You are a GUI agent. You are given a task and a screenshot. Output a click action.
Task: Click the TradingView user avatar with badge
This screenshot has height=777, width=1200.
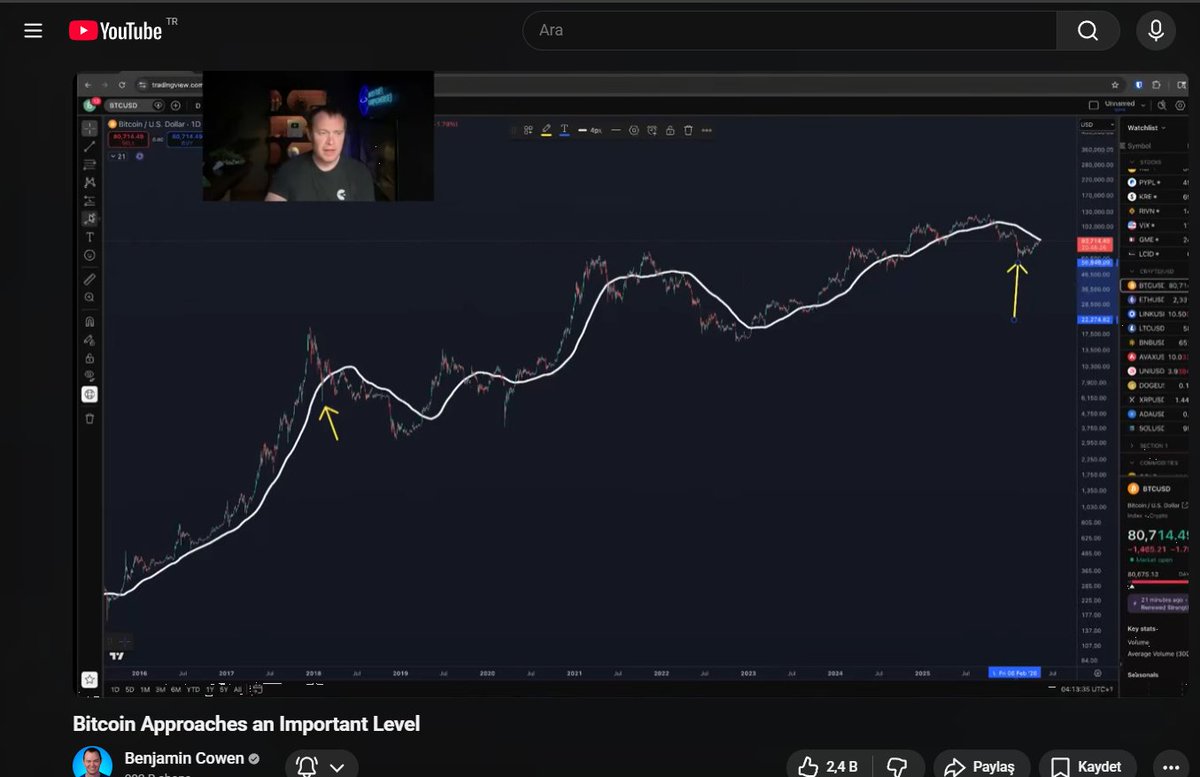click(x=91, y=105)
